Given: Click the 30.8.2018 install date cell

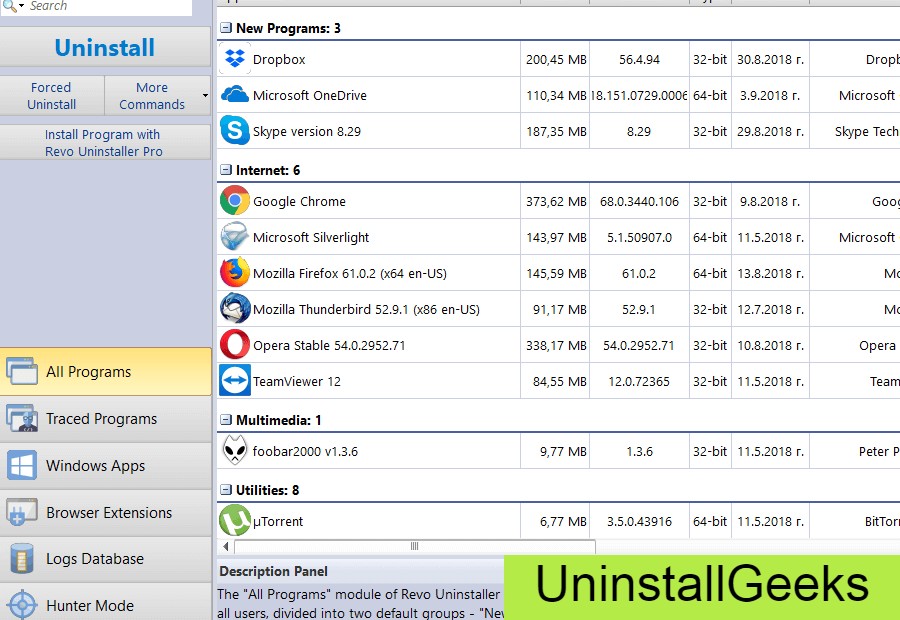Looking at the screenshot, I should [770, 59].
